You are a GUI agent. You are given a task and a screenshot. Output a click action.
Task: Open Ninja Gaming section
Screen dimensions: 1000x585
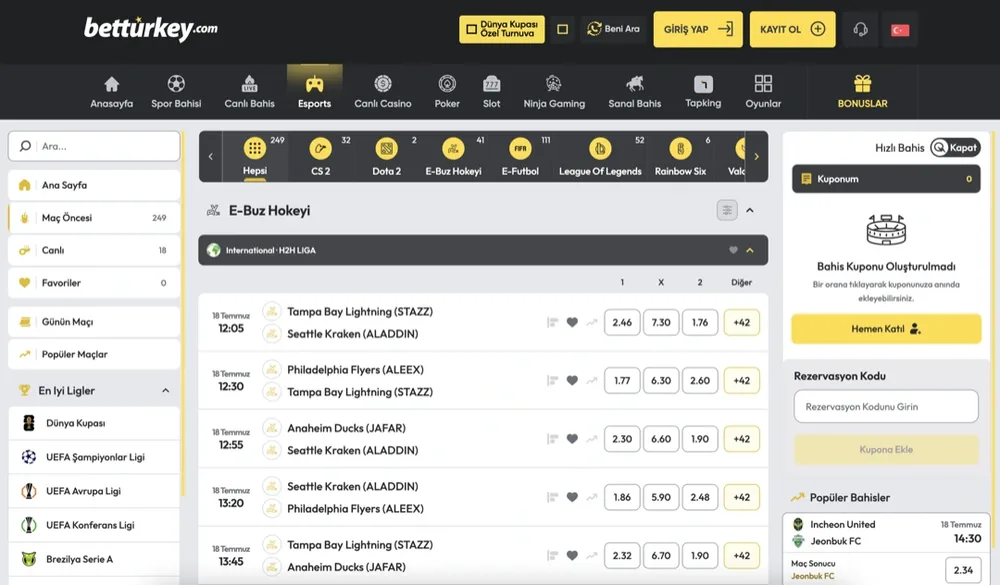point(554,92)
